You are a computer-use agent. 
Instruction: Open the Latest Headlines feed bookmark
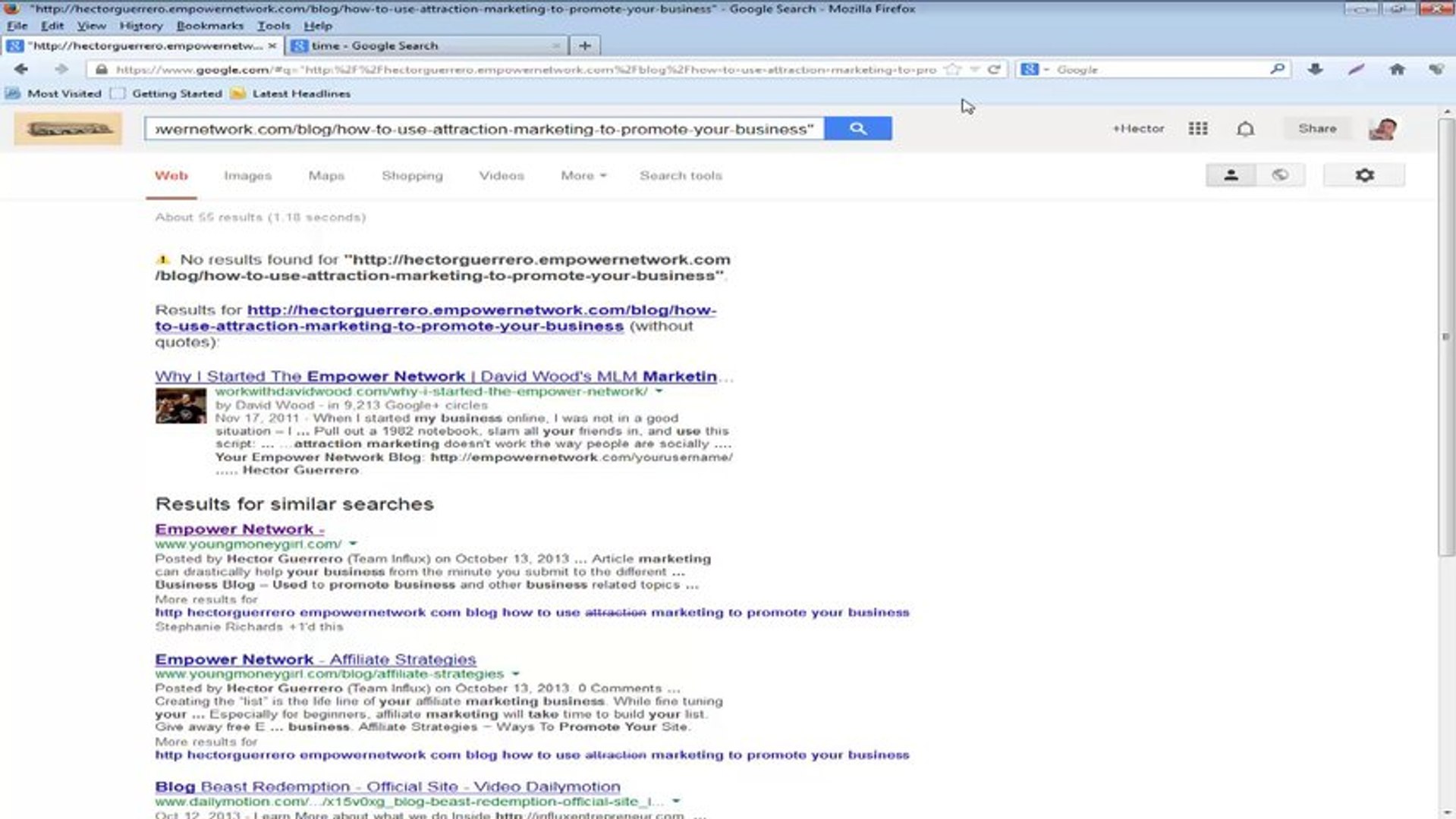[x=291, y=93]
